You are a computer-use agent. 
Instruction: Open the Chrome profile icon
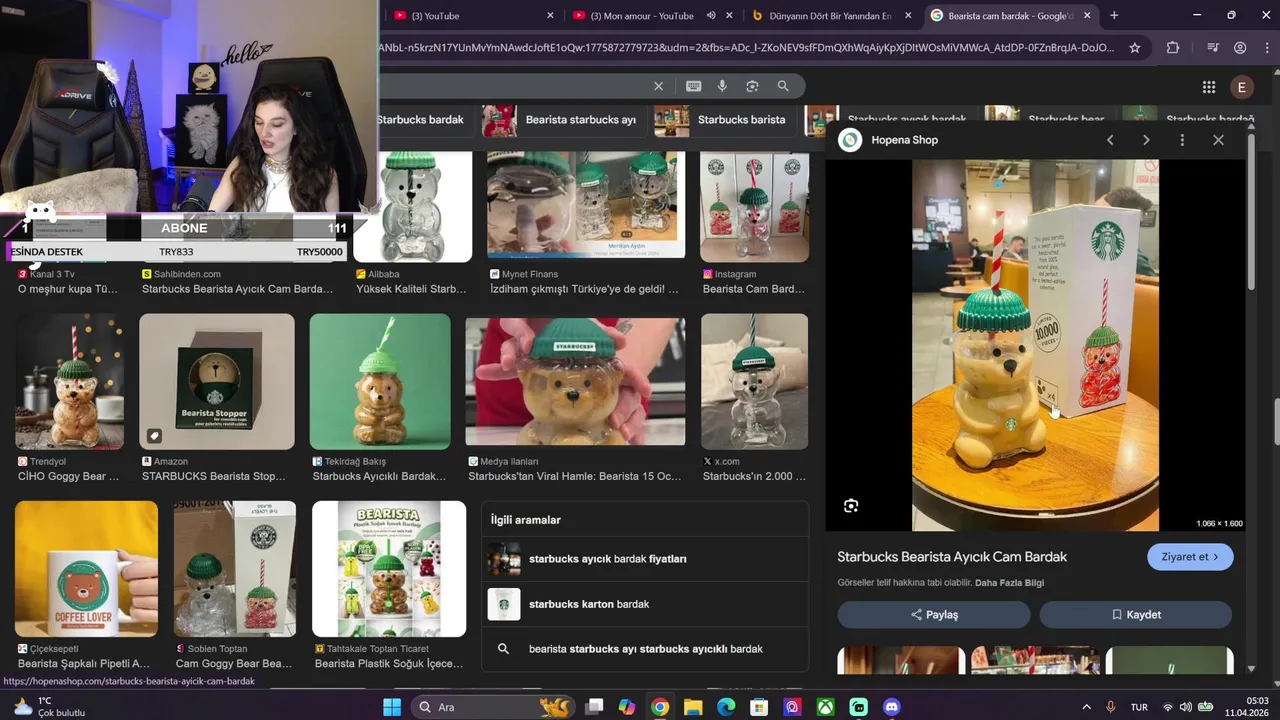[x=1240, y=47]
